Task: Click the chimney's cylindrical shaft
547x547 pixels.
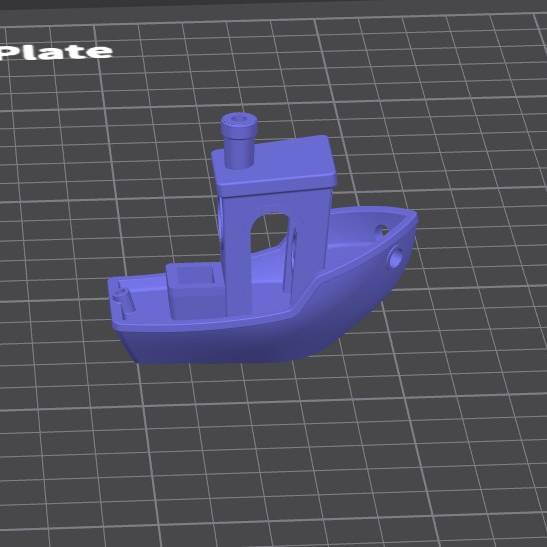Action: [x=238, y=148]
